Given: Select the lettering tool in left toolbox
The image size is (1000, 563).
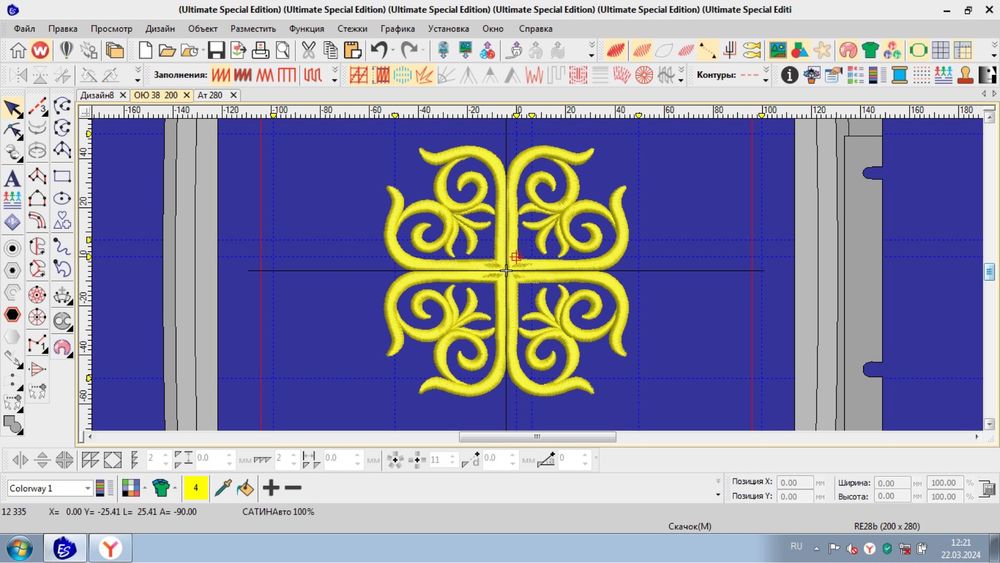Looking at the screenshot, I should (x=13, y=177).
